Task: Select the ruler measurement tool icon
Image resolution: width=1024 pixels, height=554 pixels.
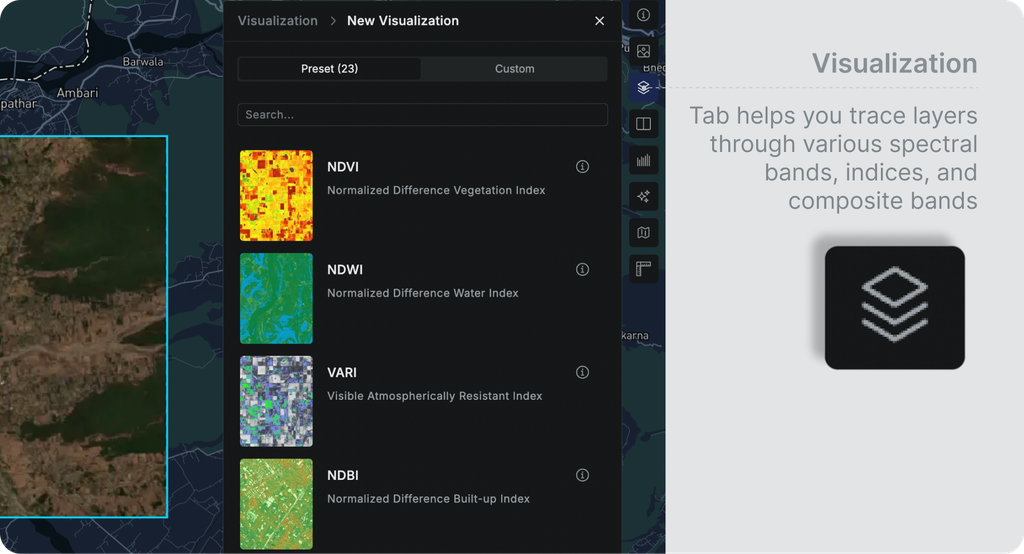Action: (x=643, y=269)
